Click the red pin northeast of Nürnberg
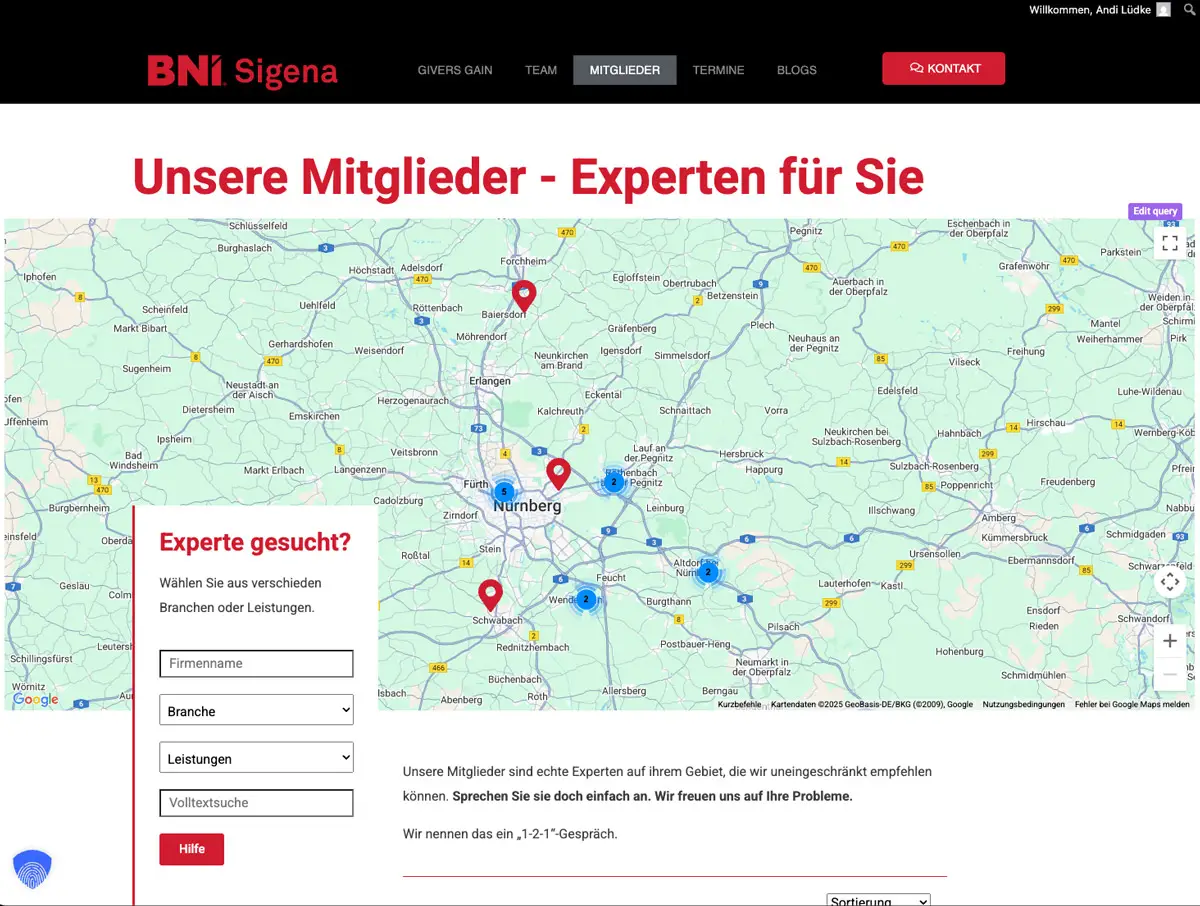Screen dimensions: 1200x906 (x=558, y=472)
